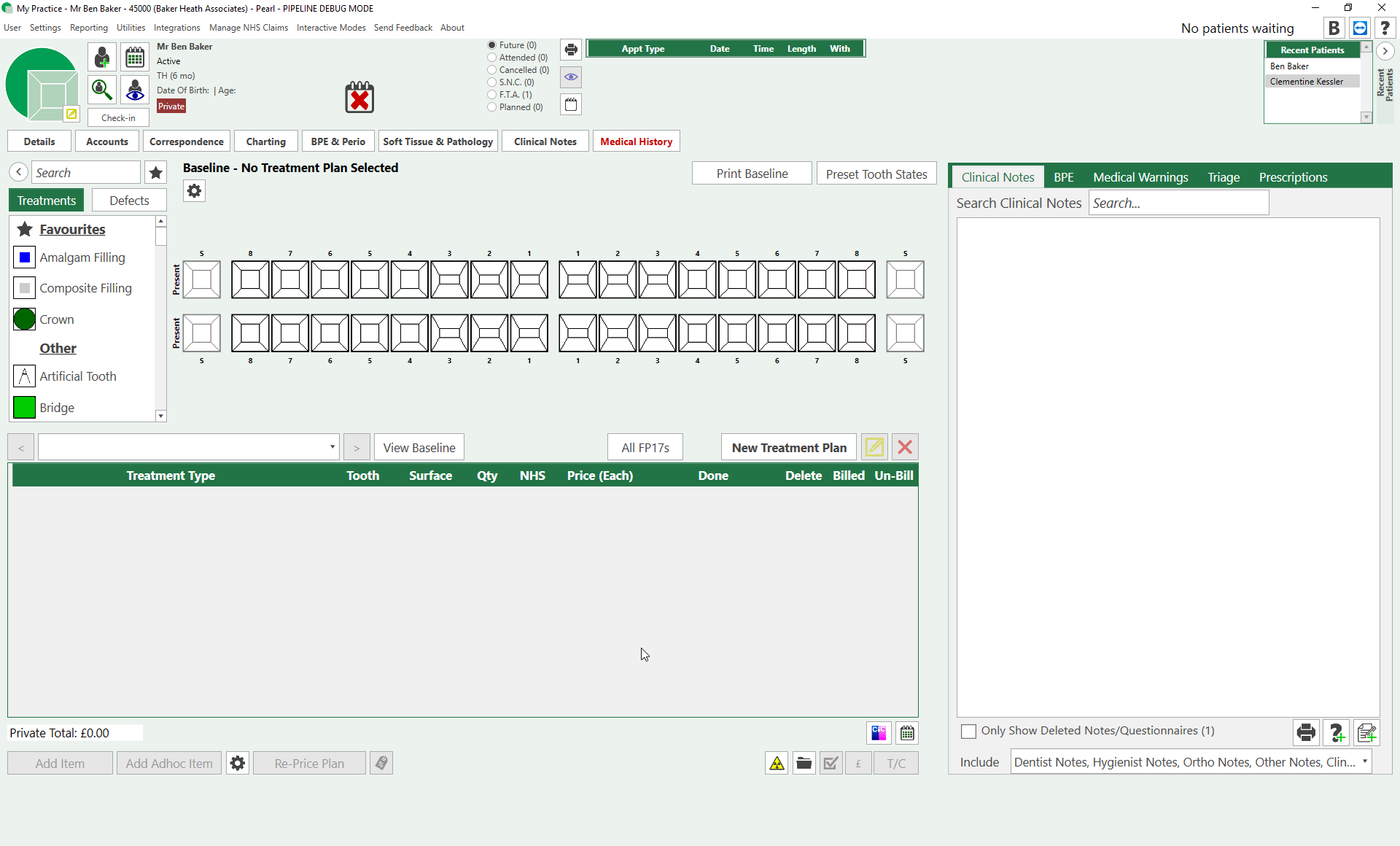Click the red X calendar cancel icon

[x=359, y=98]
